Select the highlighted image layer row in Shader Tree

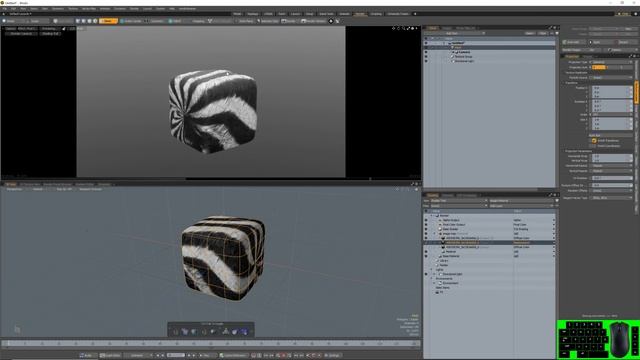[x=490, y=242]
